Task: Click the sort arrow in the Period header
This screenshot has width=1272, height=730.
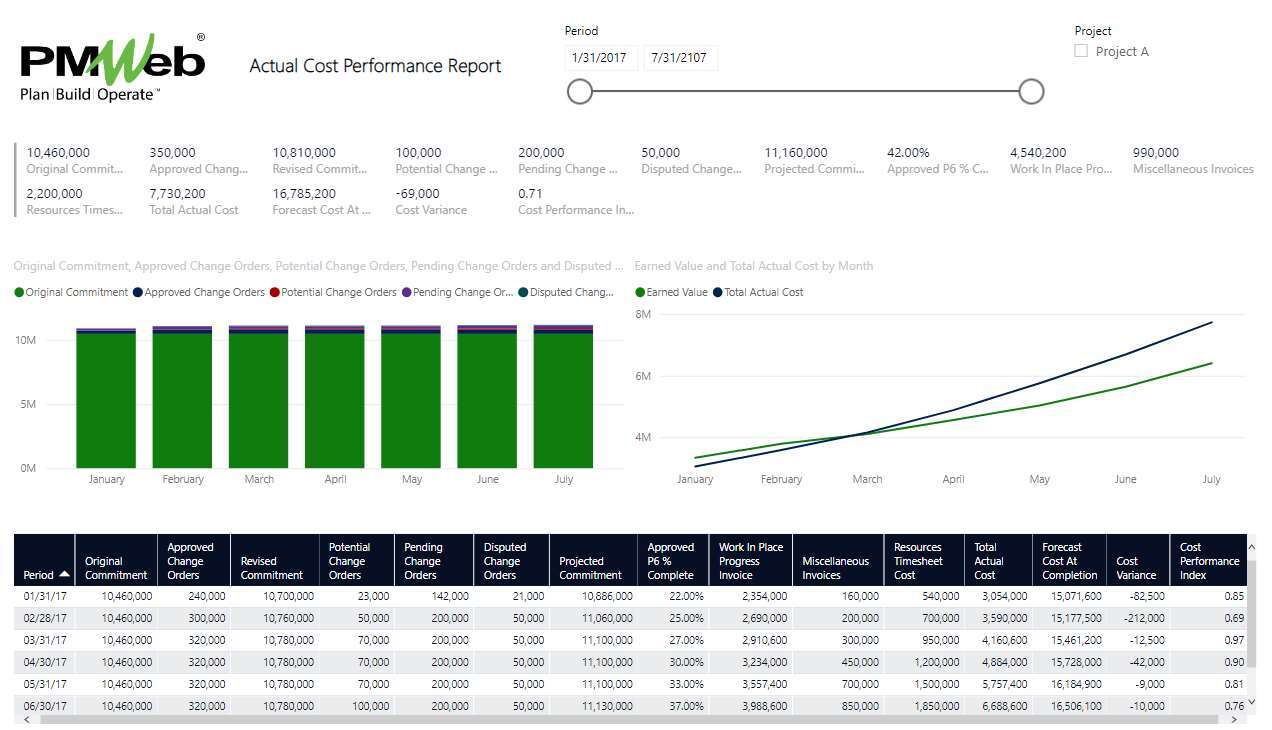Action: tap(65, 575)
